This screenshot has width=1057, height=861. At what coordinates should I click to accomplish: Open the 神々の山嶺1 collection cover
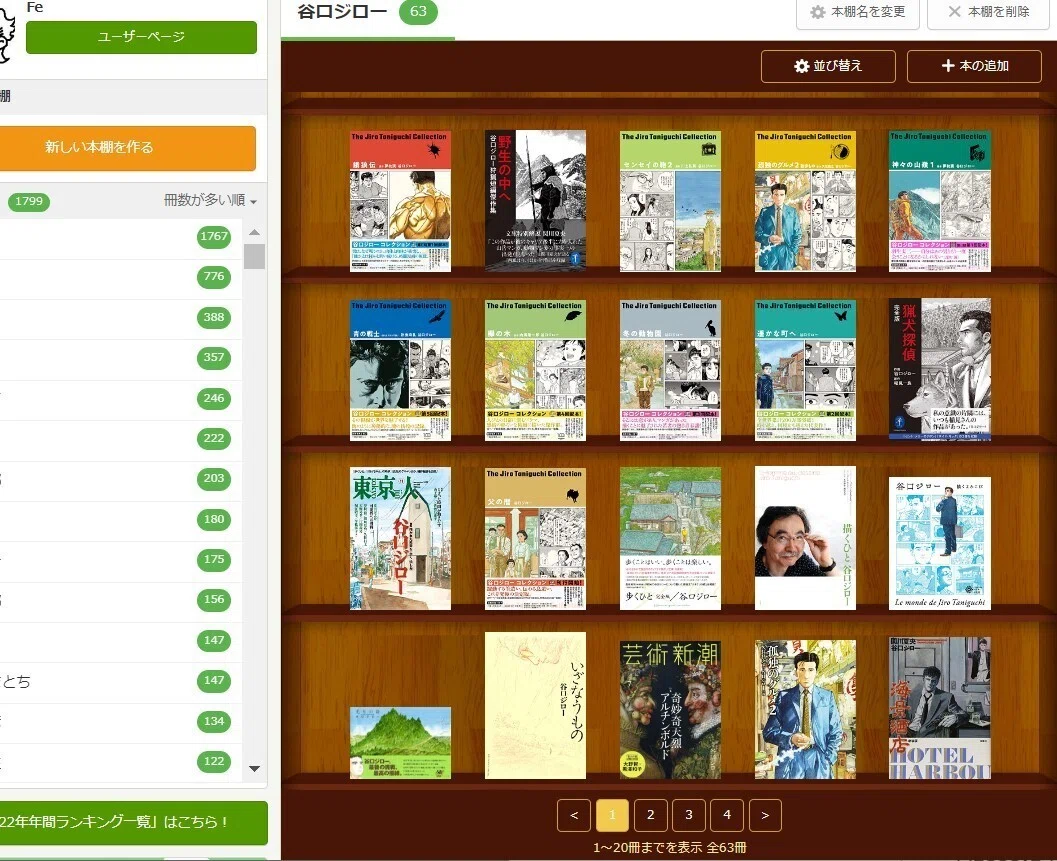click(x=940, y=201)
